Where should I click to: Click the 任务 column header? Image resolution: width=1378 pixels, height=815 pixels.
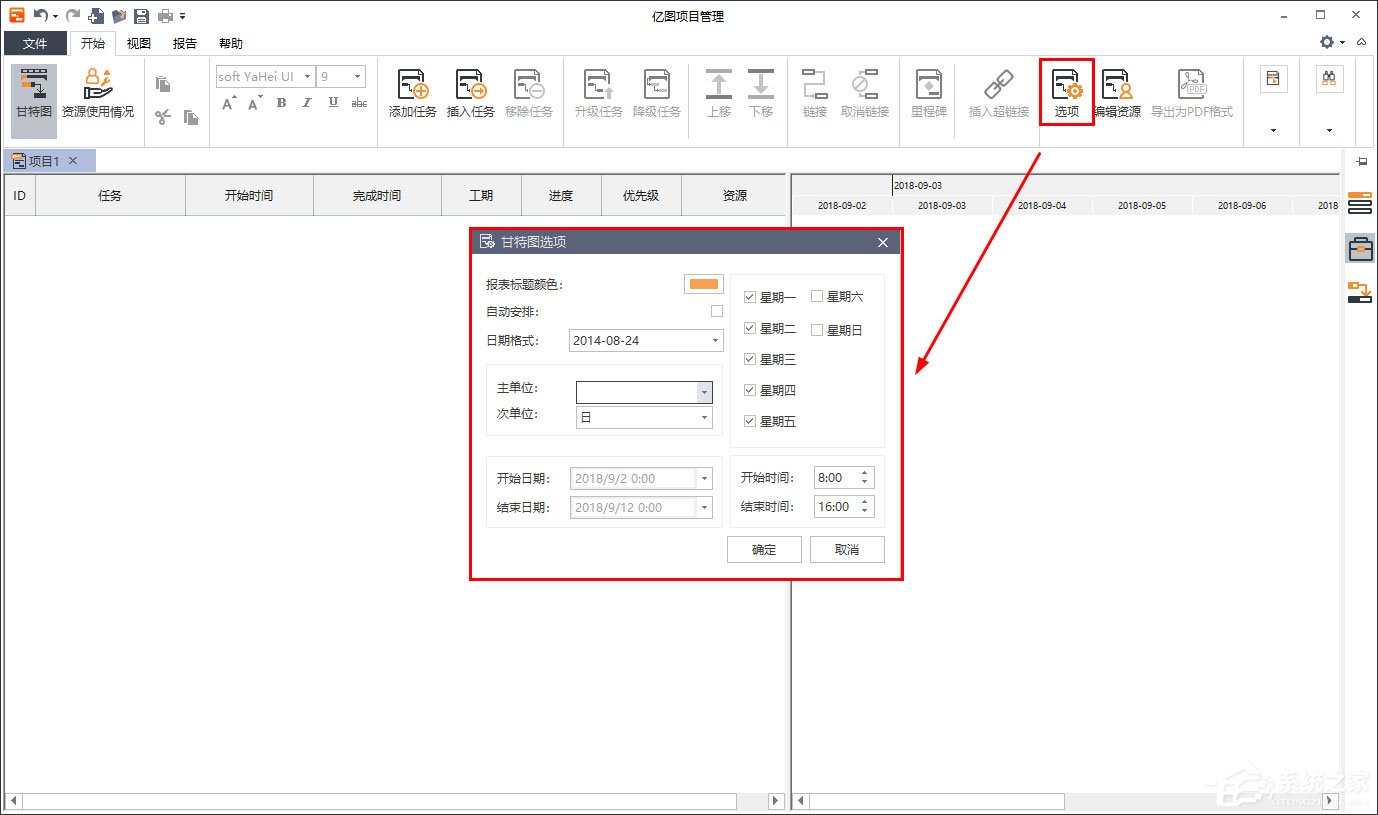click(110, 196)
